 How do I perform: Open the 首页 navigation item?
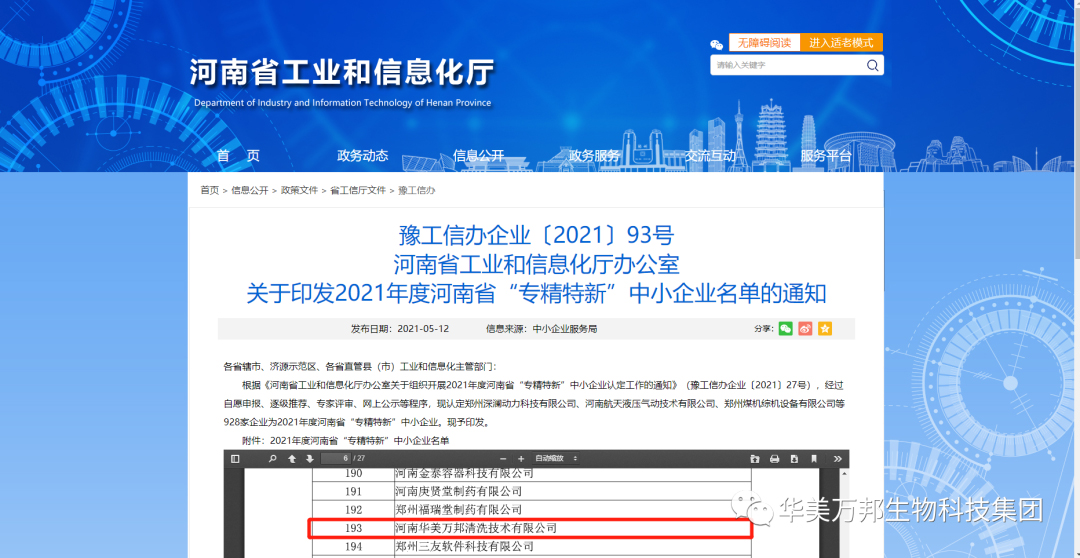click(x=238, y=156)
